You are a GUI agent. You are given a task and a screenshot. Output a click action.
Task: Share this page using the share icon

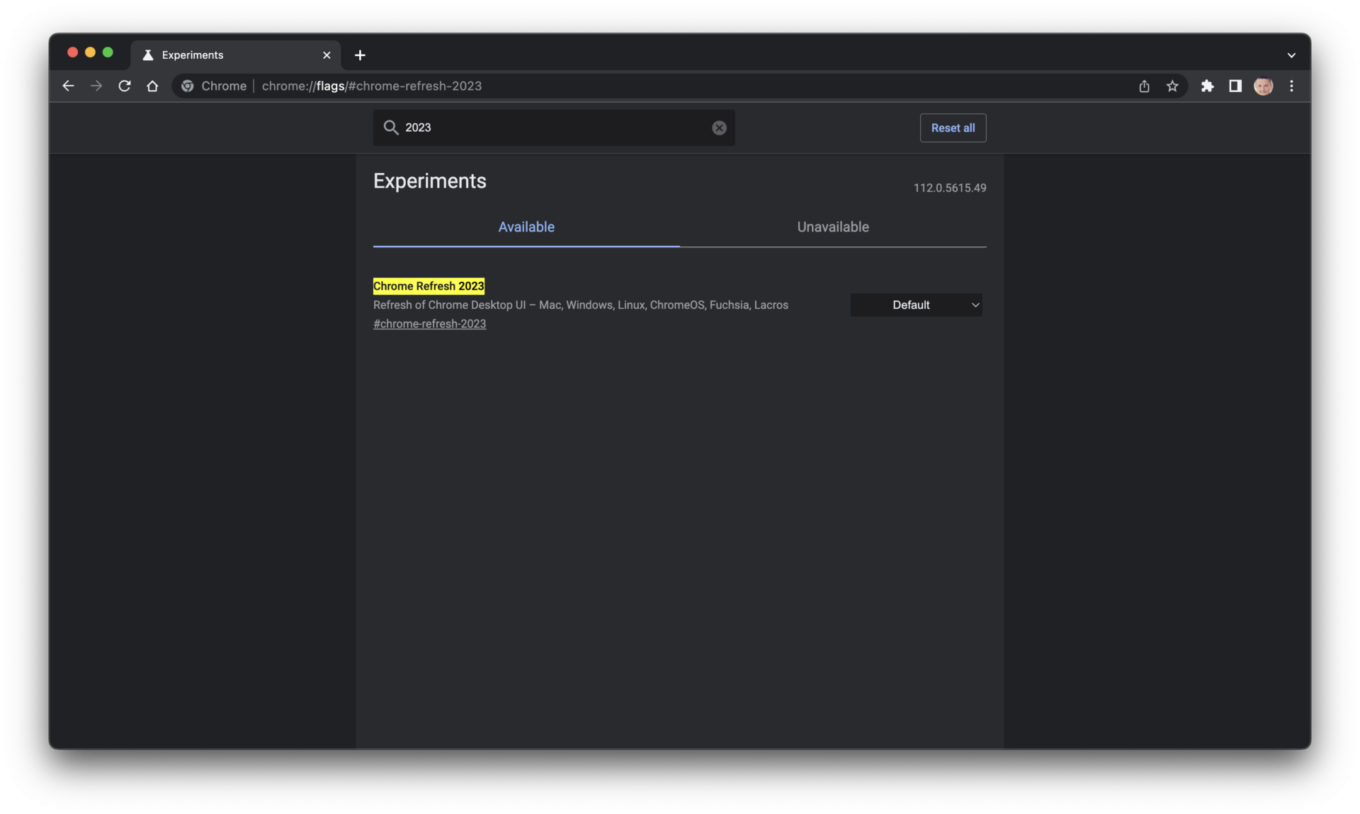pyautogui.click(x=1144, y=86)
